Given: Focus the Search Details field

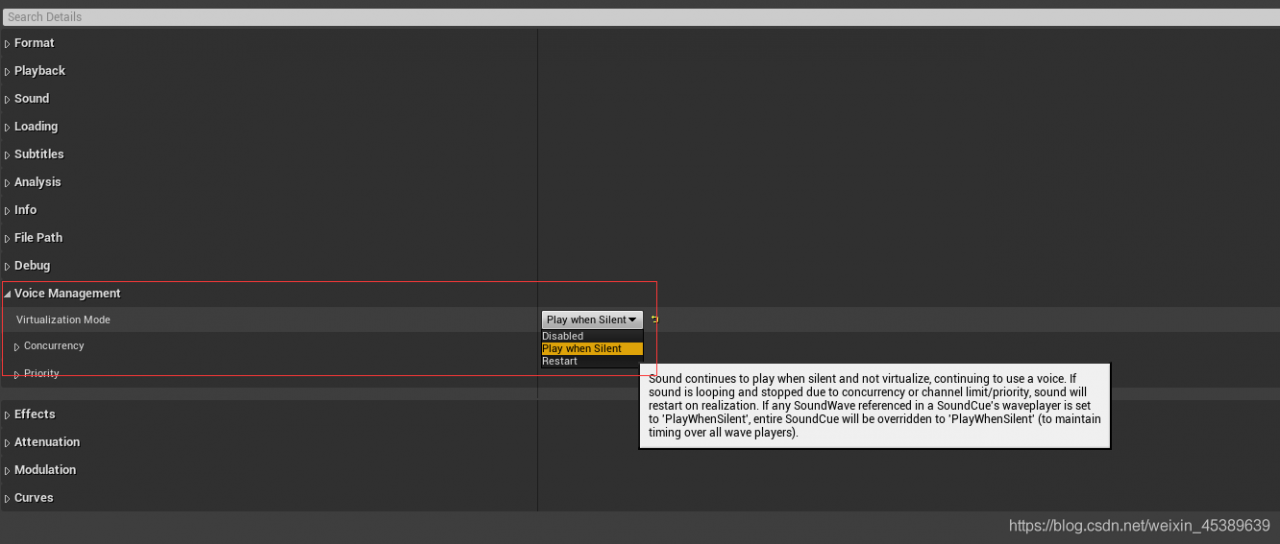Looking at the screenshot, I should (640, 17).
